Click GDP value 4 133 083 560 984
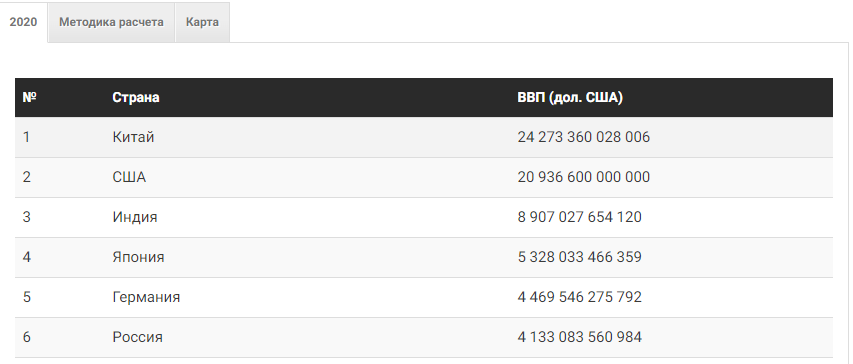 579,337
